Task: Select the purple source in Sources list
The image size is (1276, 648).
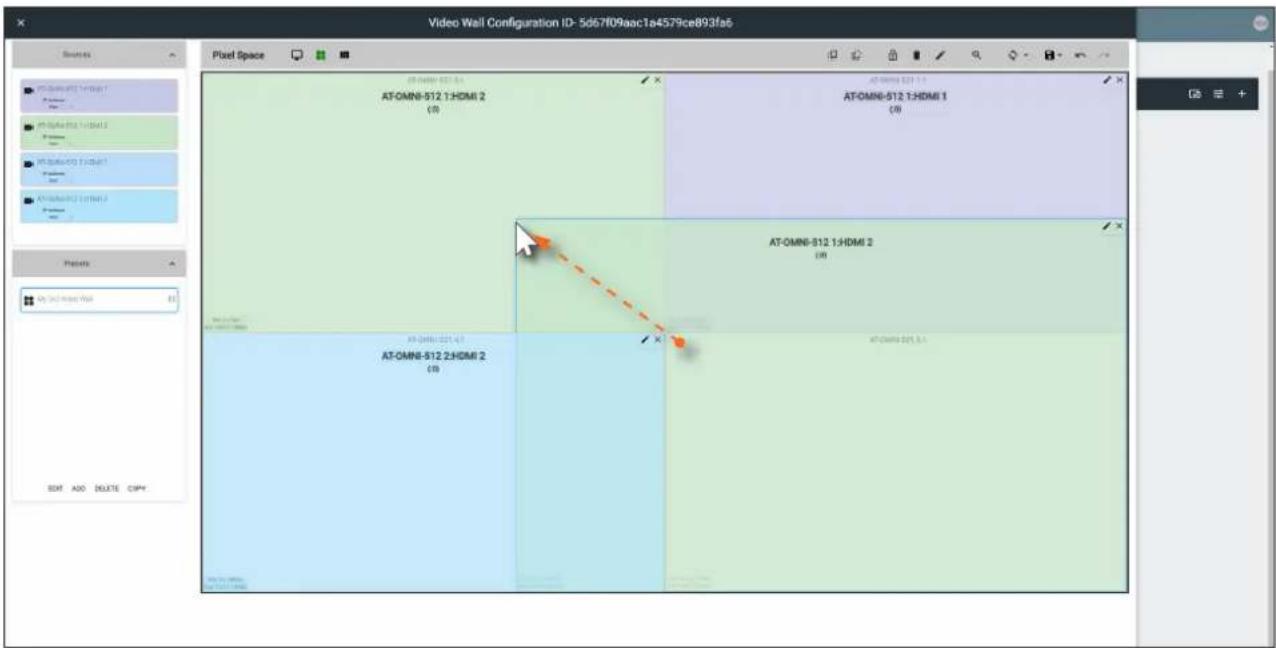Action: click(99, 96)
